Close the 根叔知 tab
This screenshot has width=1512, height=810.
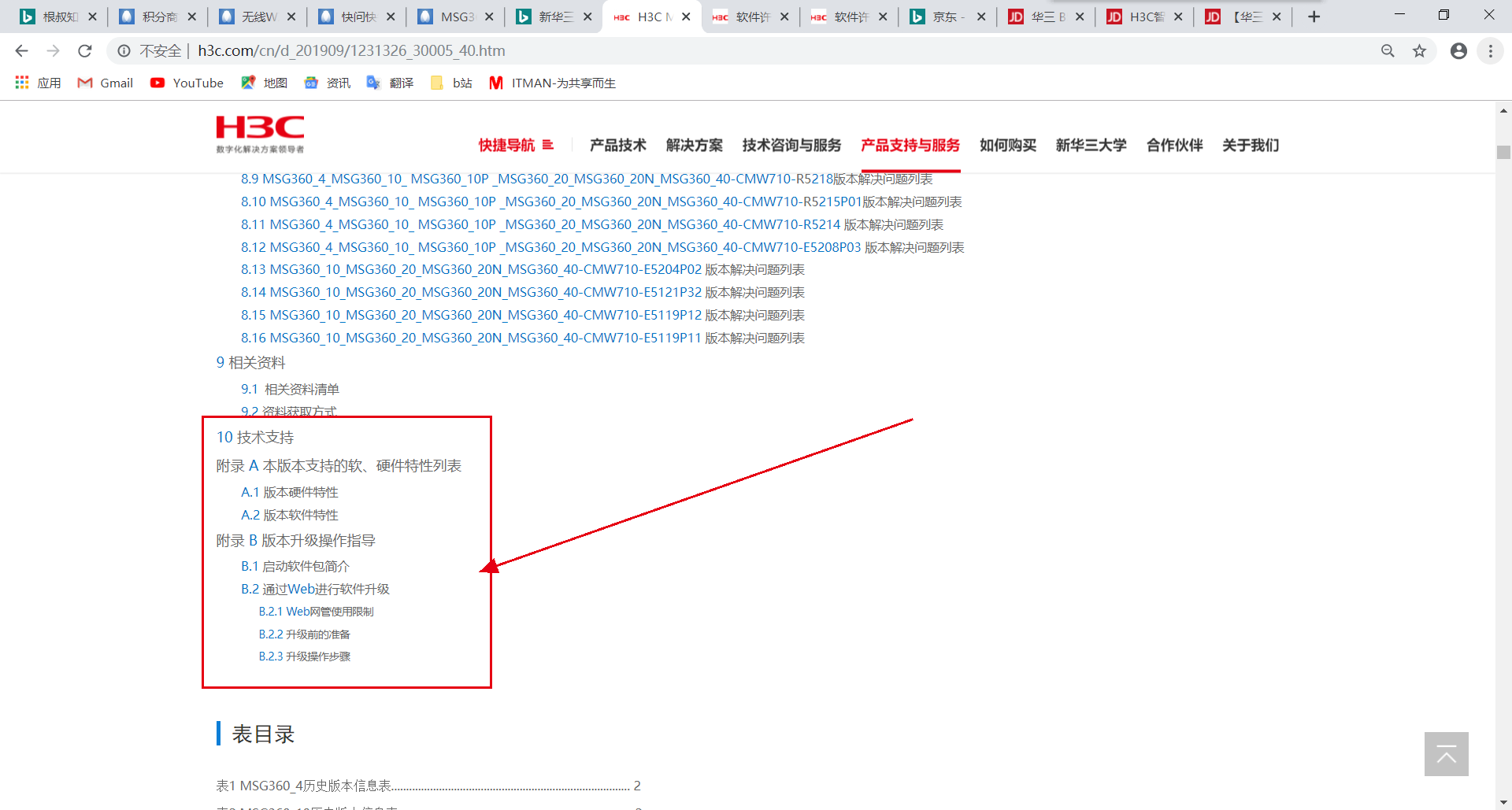(92, 17)
